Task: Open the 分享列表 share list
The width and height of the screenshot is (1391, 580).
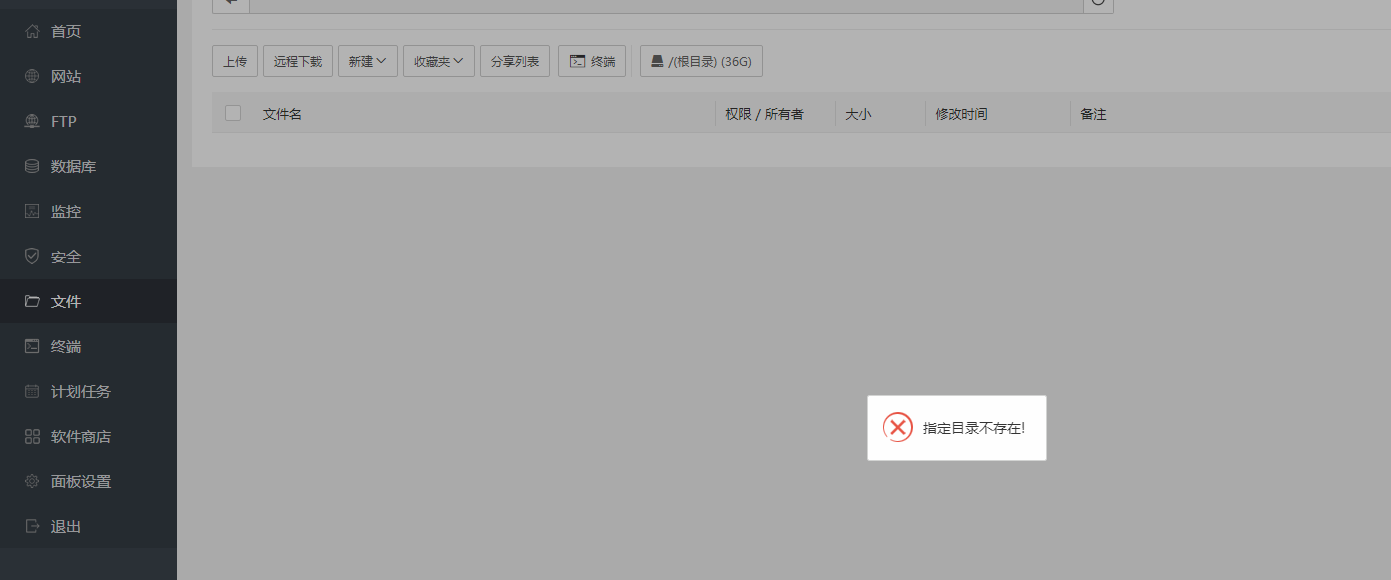Action: [515, 61]
